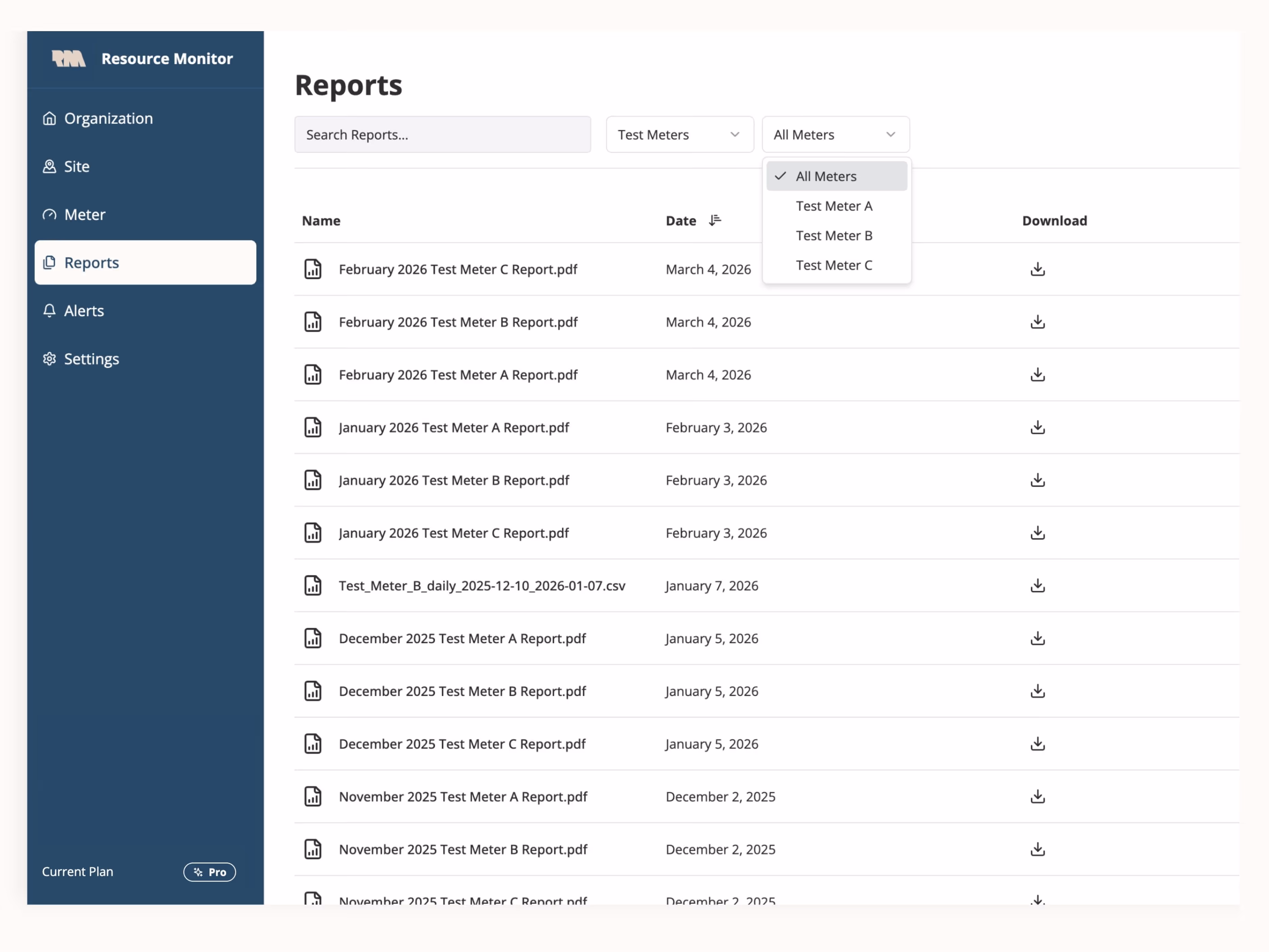Screen dimensions: 1269x952
Task: Click inside the Search Reports field
Action: click(442, 134)
